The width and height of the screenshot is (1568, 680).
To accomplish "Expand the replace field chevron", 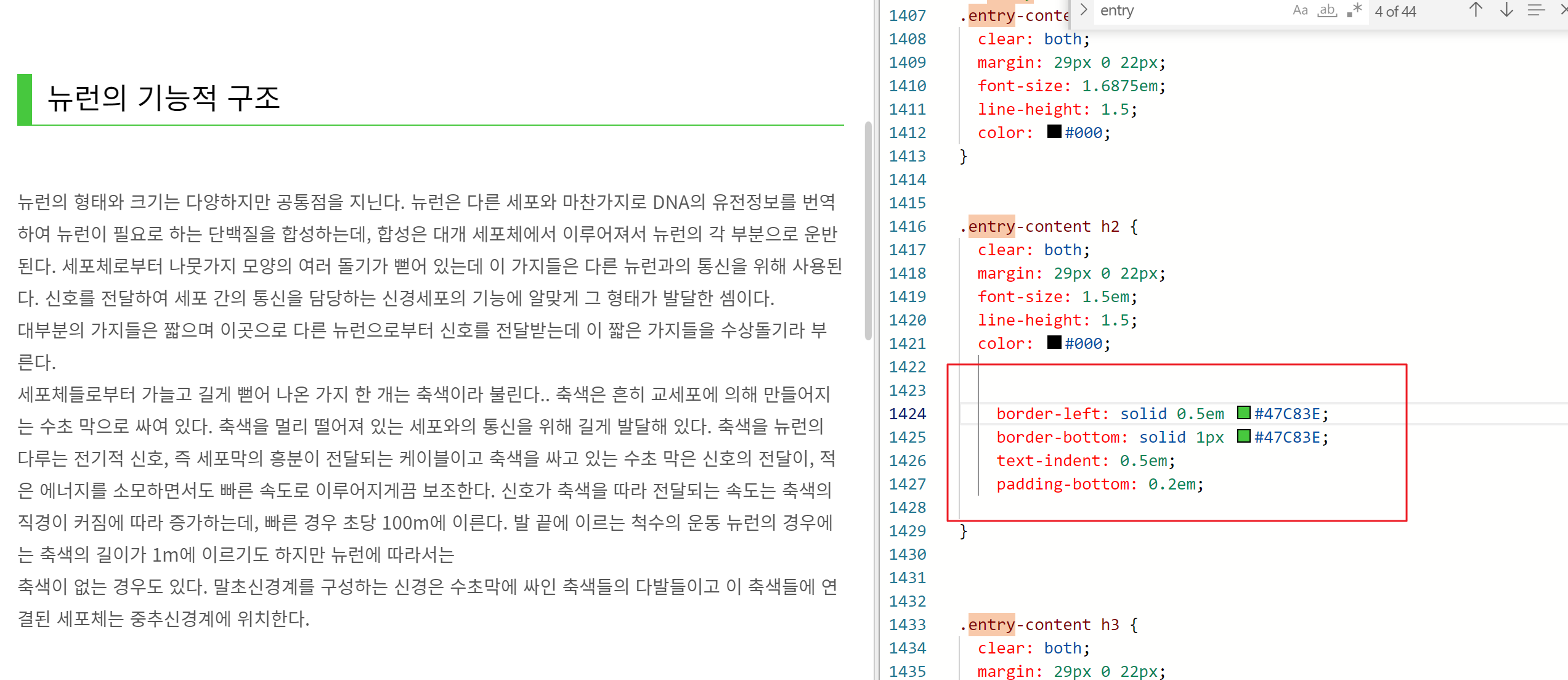I will 1084,10.
